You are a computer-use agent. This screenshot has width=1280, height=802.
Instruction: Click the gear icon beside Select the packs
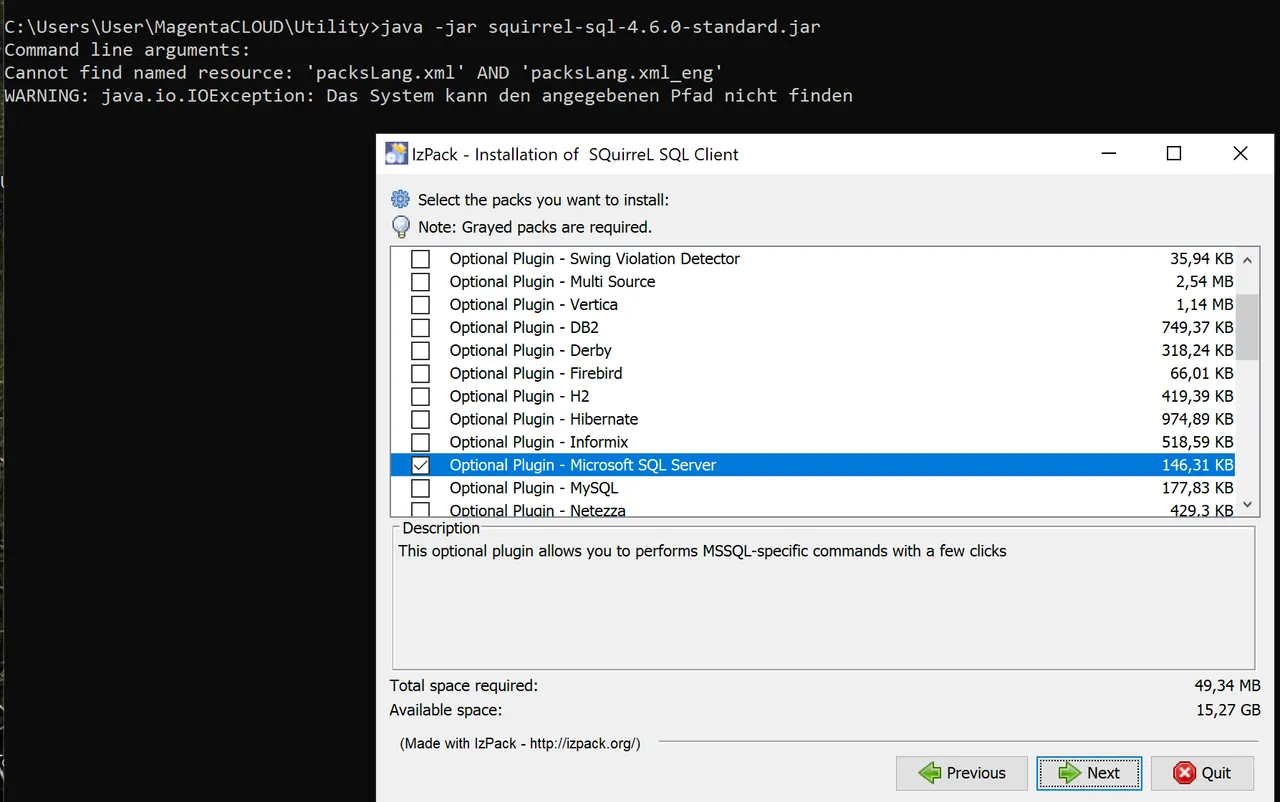(x=401, y=199)
